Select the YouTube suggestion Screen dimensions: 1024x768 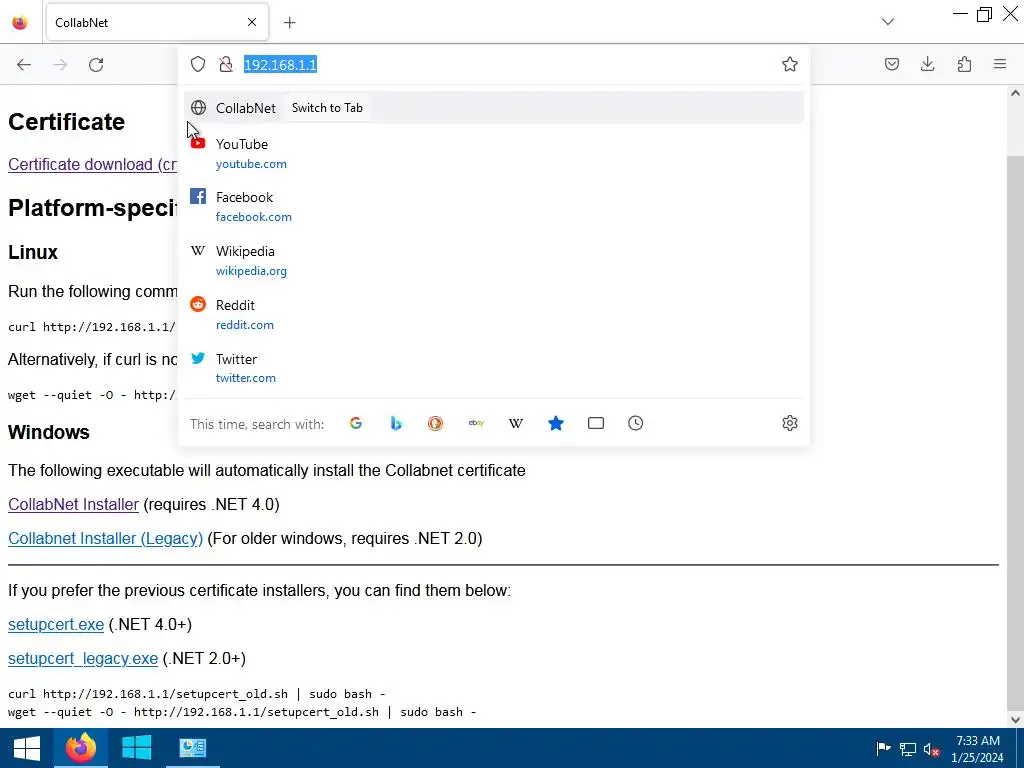pos(494,153)
